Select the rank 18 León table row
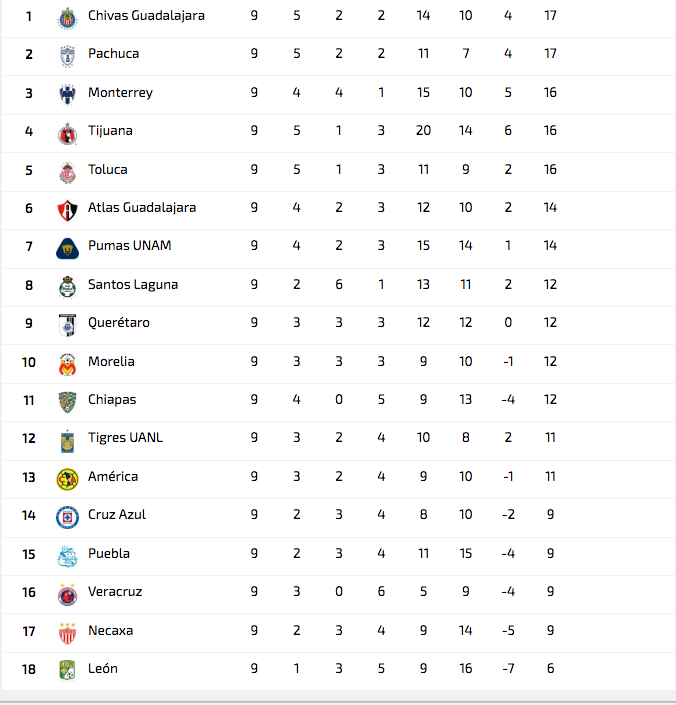Viewport: 676px width, 705px height. pos(338,671)
